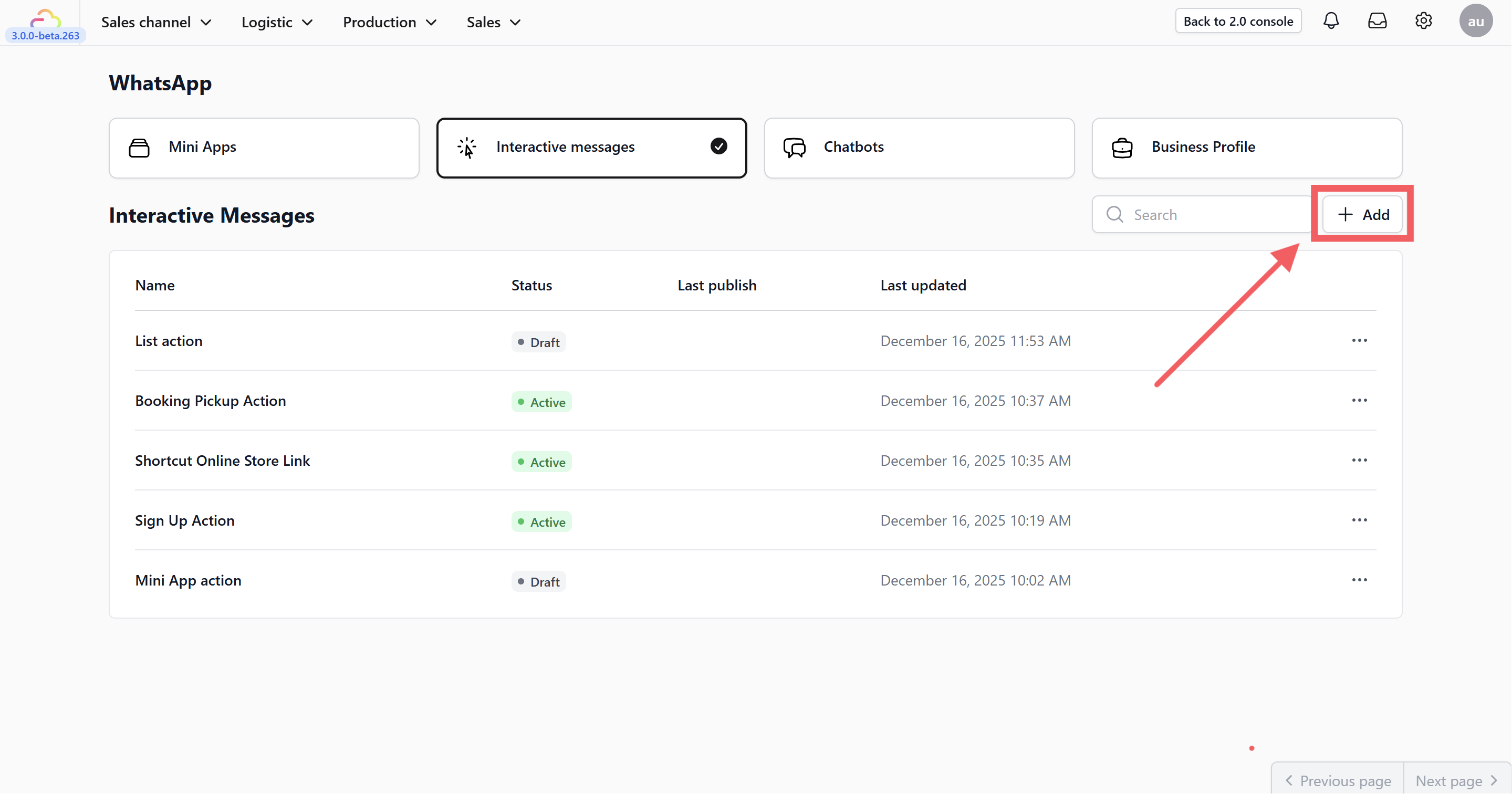The width and height of the screenshot is (1512, 794).
Task: Click the cloud logo in the header
Action: click(x=45, y=18)
